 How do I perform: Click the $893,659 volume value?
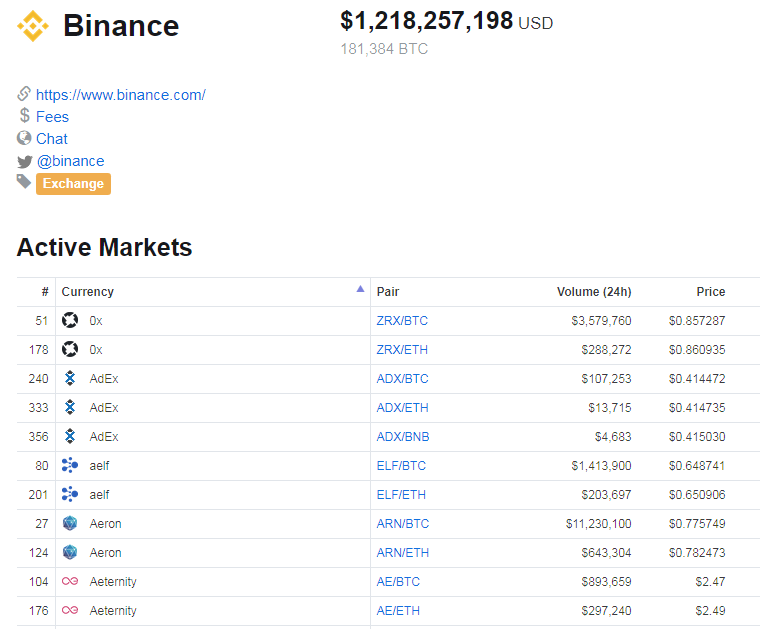click(x=606, y=582)
